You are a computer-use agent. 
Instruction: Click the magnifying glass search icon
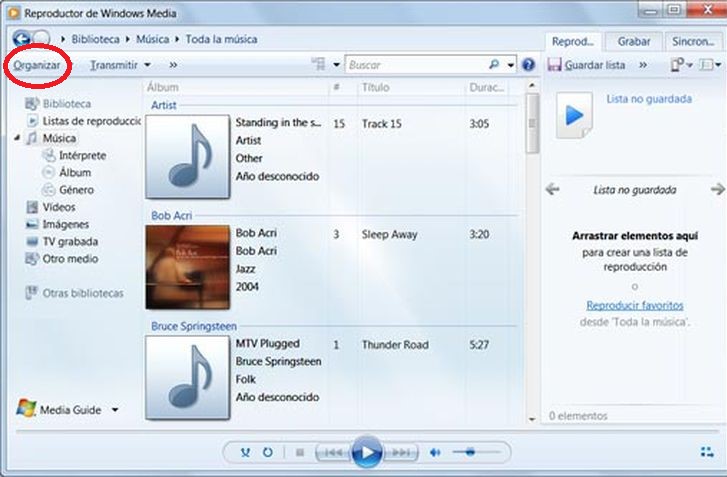[494, 64]
